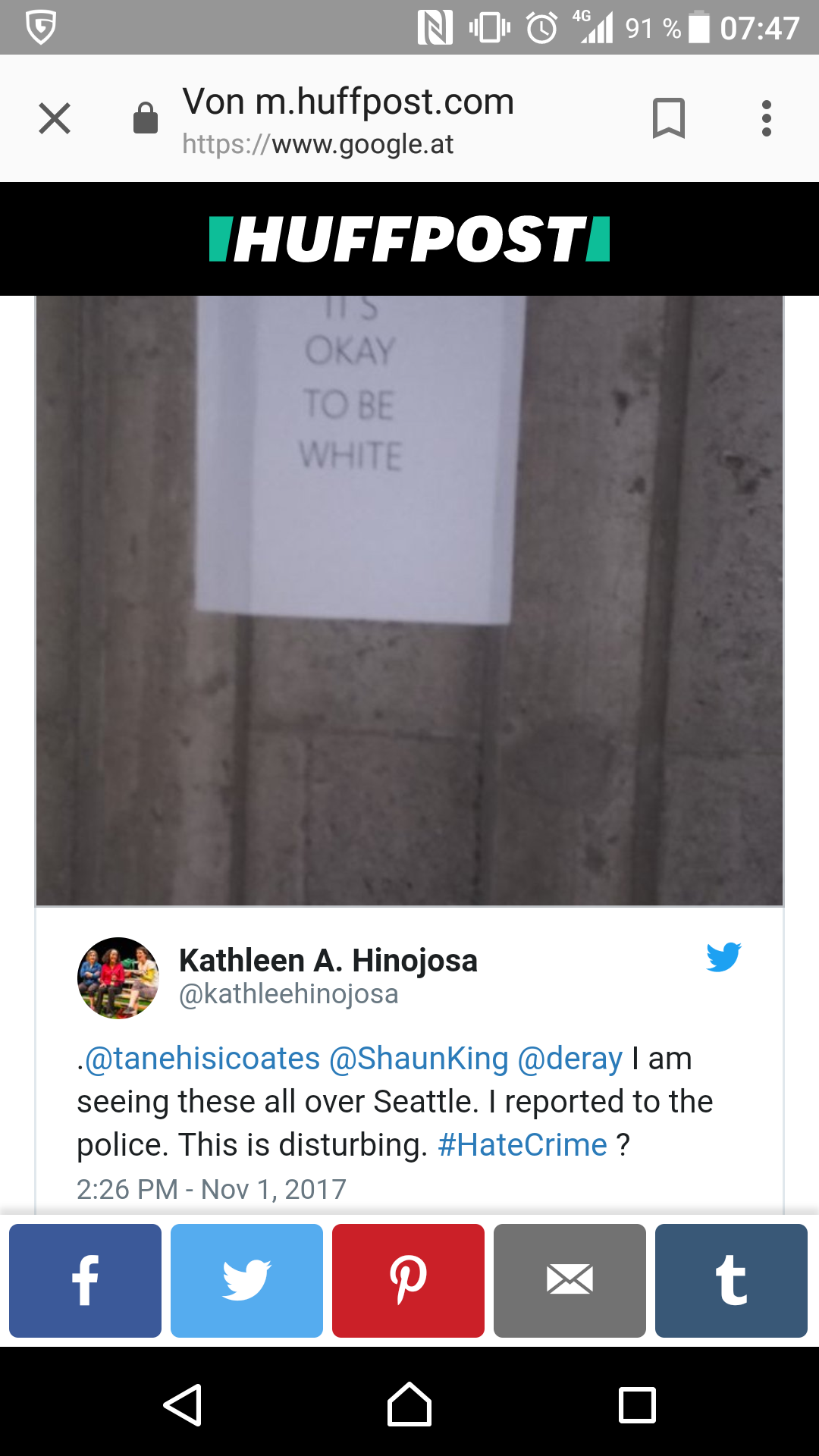The width and height of the screenshot is (819, 1456).
Task: Share article via email envelope icon
Action: pos(570,1281)
